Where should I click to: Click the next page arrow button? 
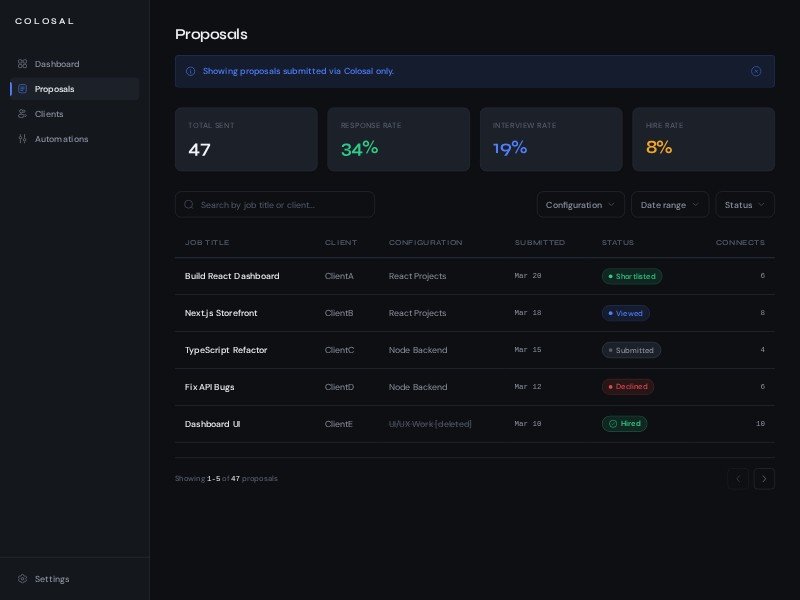pos(764,479)
